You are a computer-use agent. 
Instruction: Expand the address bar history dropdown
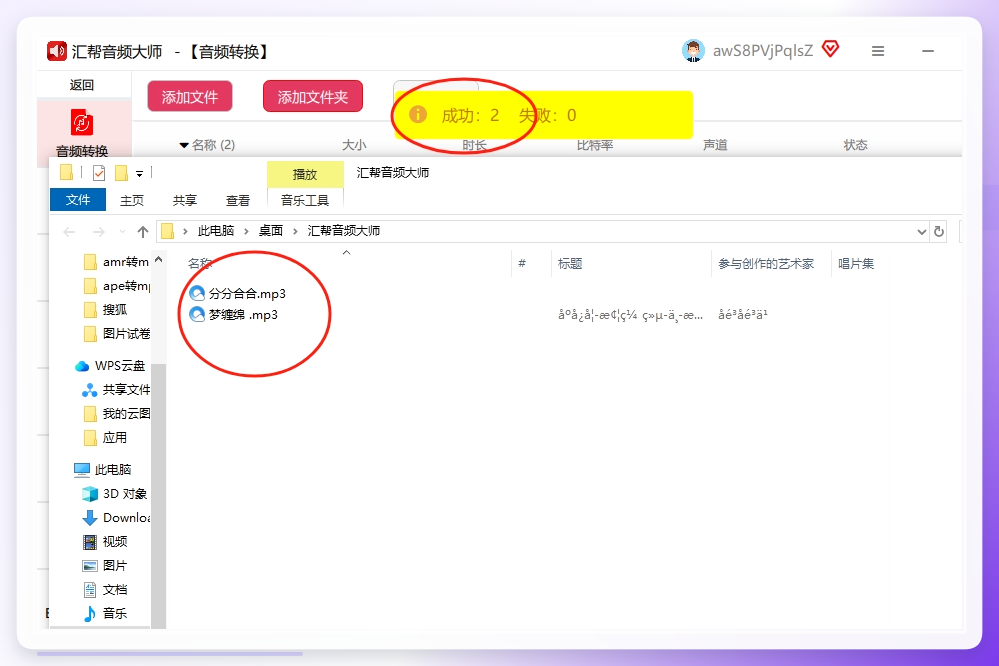coord(921,232)
